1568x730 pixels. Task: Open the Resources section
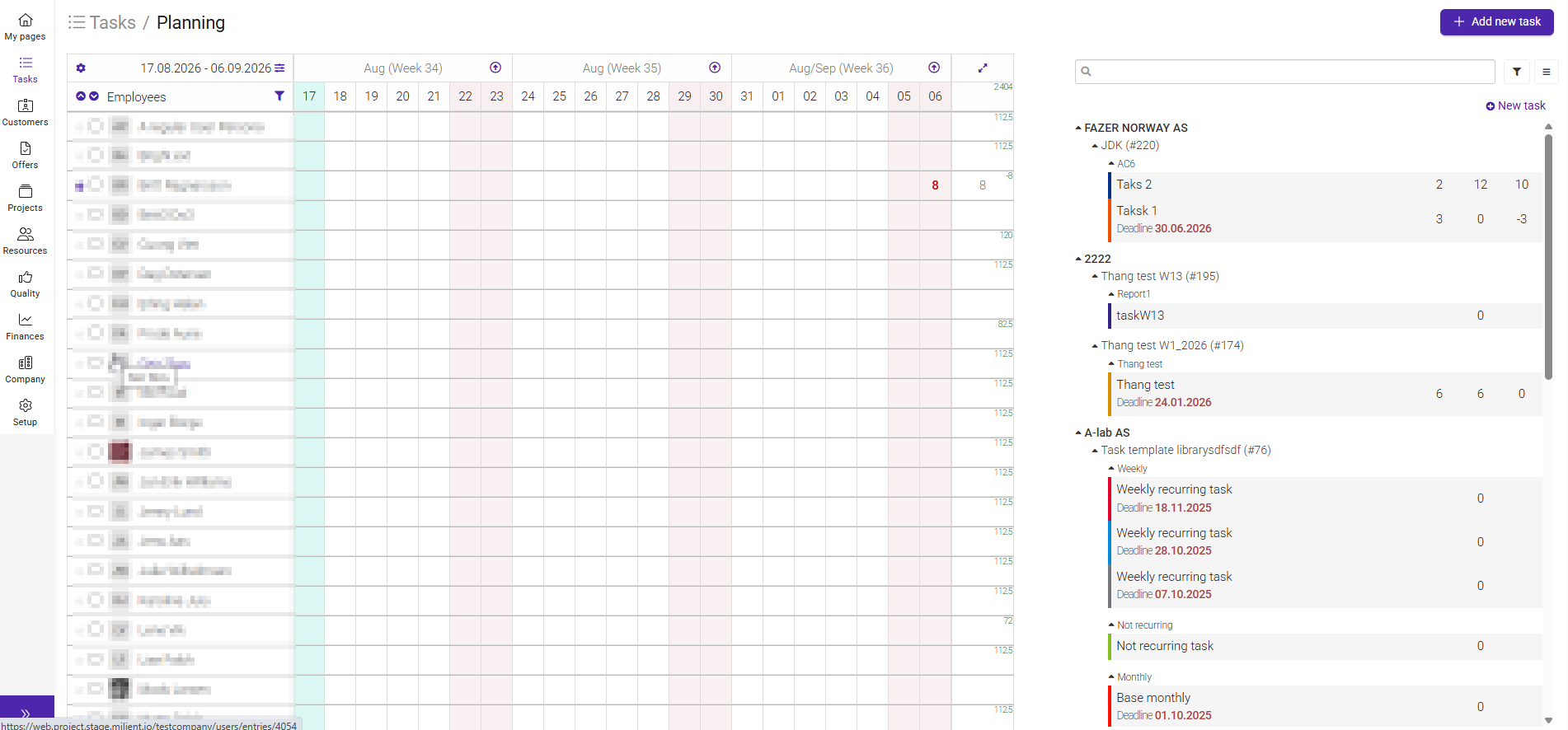tap(25, 241)
